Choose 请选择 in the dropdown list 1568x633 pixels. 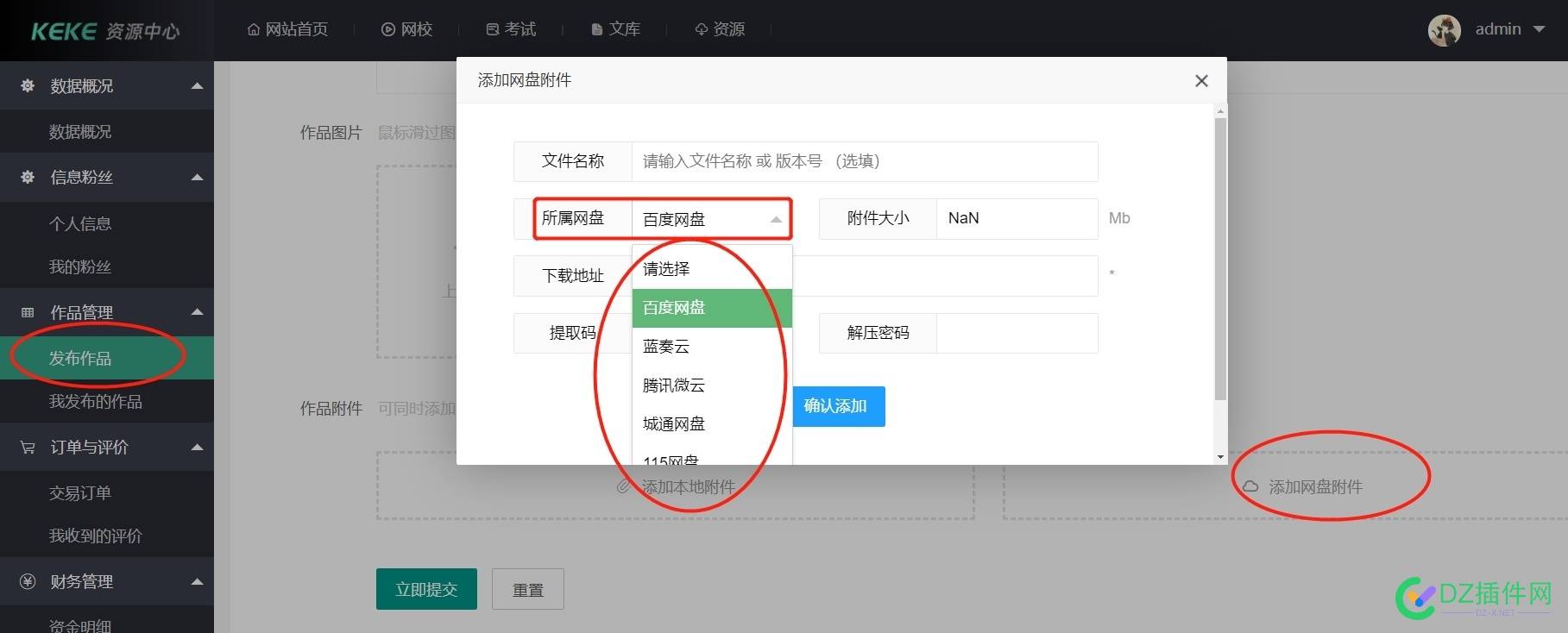pos(712,269)
